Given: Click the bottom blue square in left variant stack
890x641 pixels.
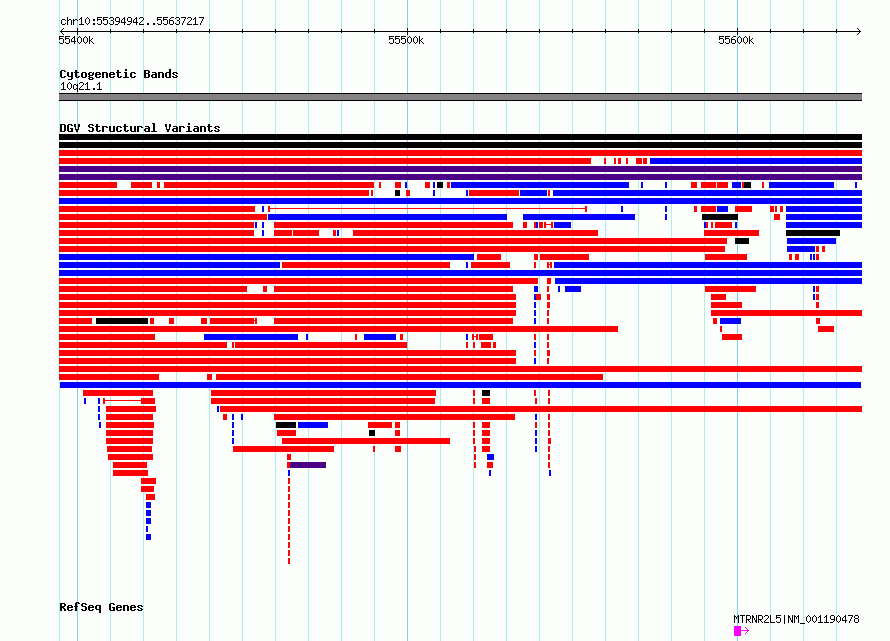Looking at the screenshot, I should 148,537.
